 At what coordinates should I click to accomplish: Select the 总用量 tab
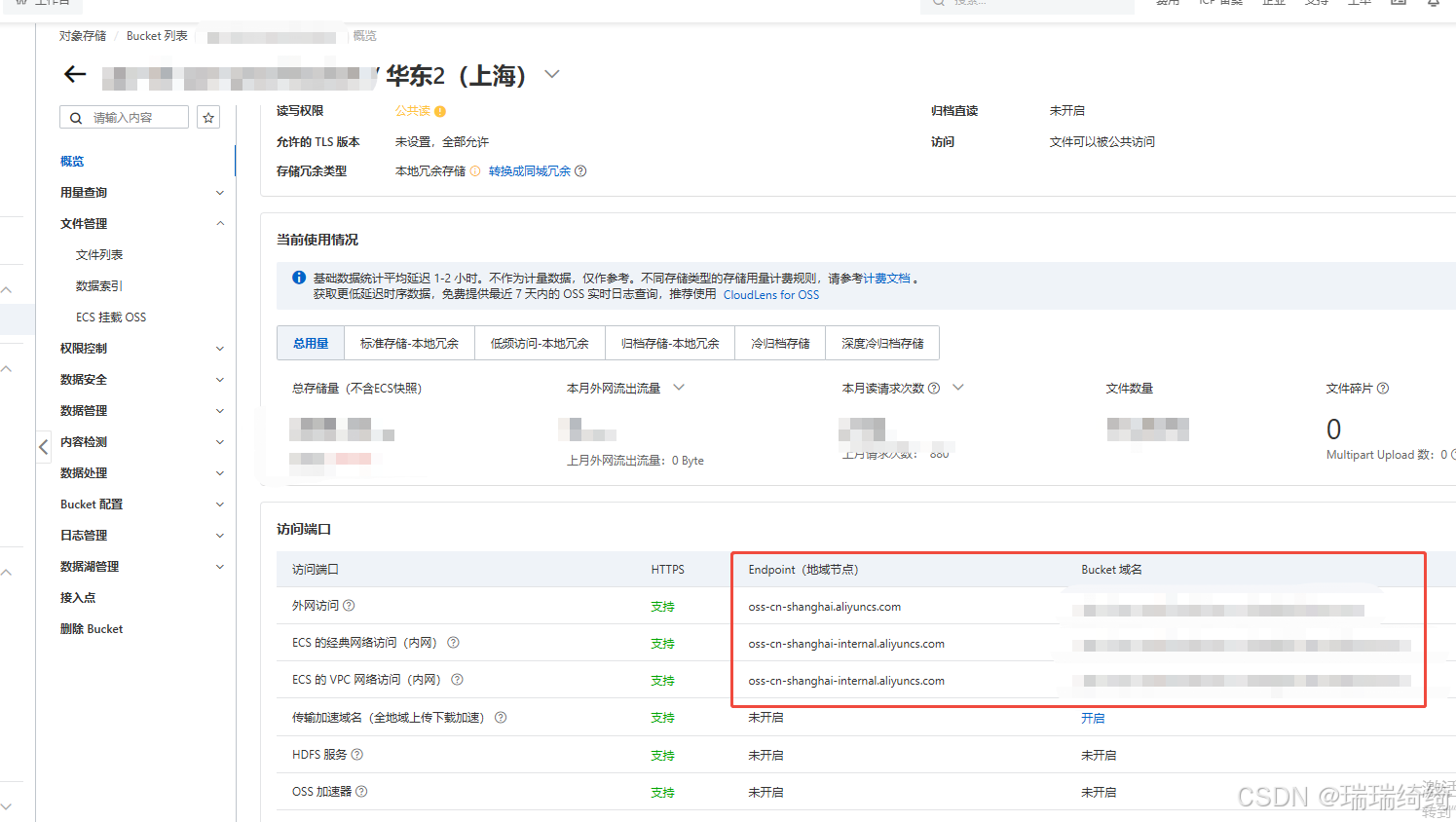311,343
